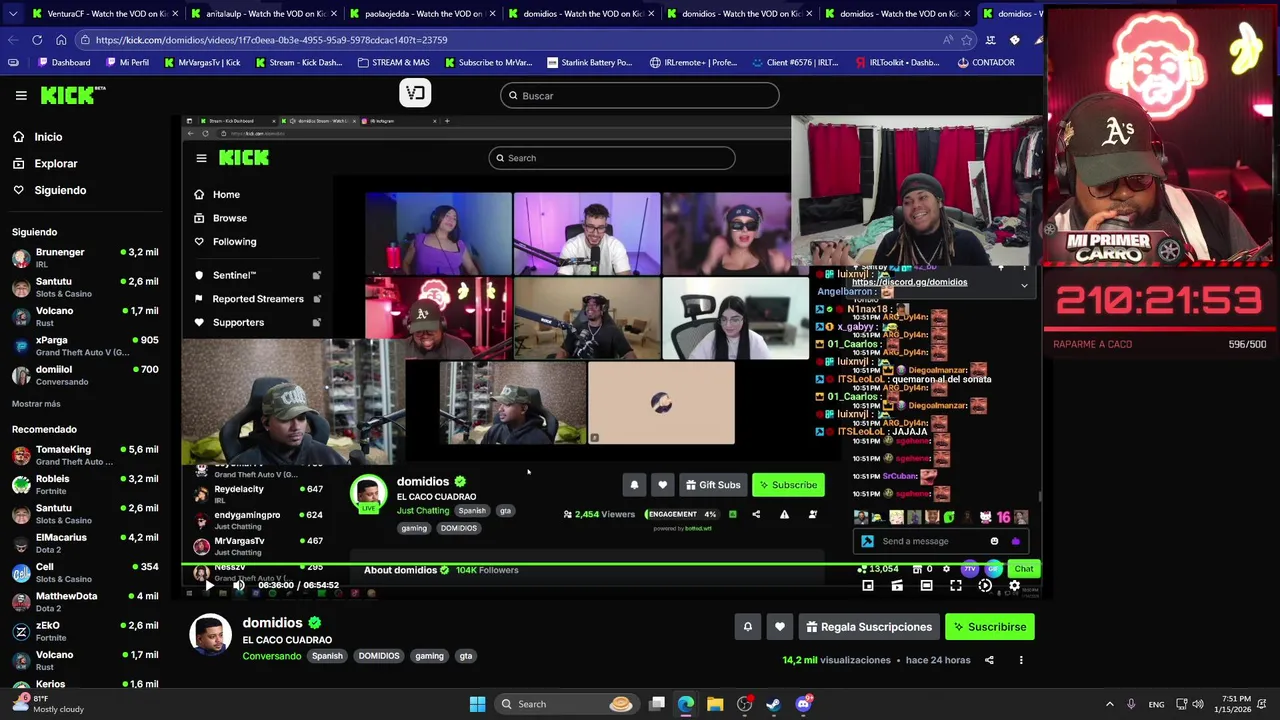Image resolution: width=1280 pixels, height=720 pixels.
Task: Expand the list with Mostrar más
Action: pyautogui.click(x=36, y=404)
